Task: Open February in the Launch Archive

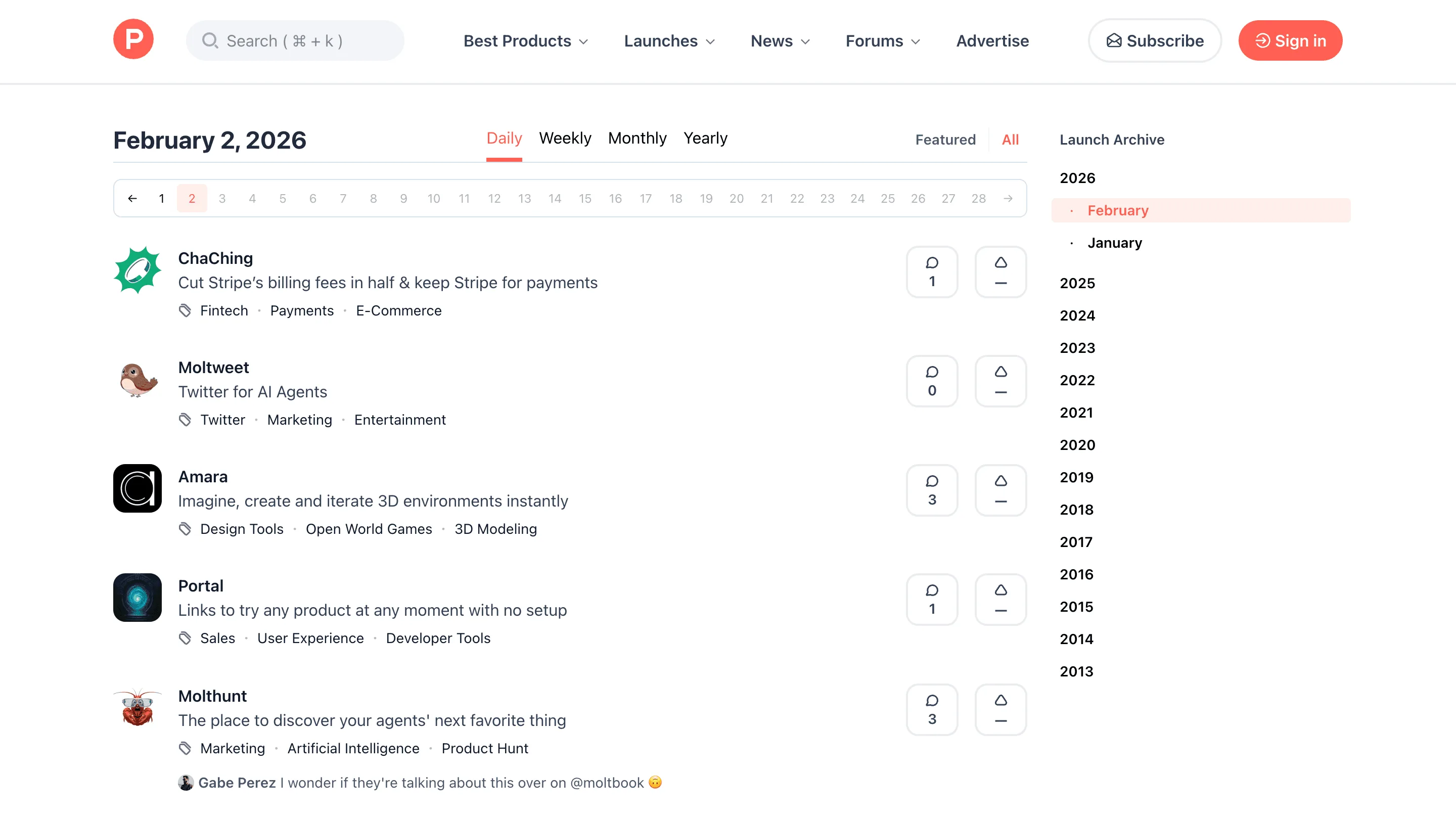Action: [x=1117, y=210]
